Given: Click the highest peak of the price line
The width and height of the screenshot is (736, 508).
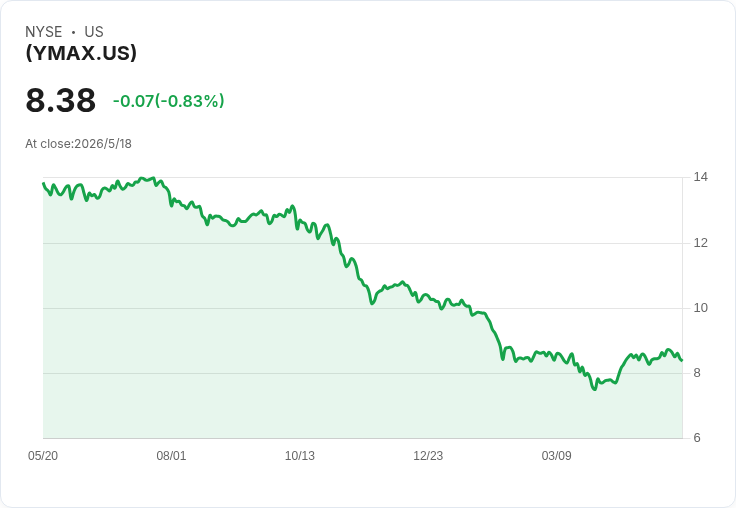Looking at the screenshot, I should click(x=153, y=178).
